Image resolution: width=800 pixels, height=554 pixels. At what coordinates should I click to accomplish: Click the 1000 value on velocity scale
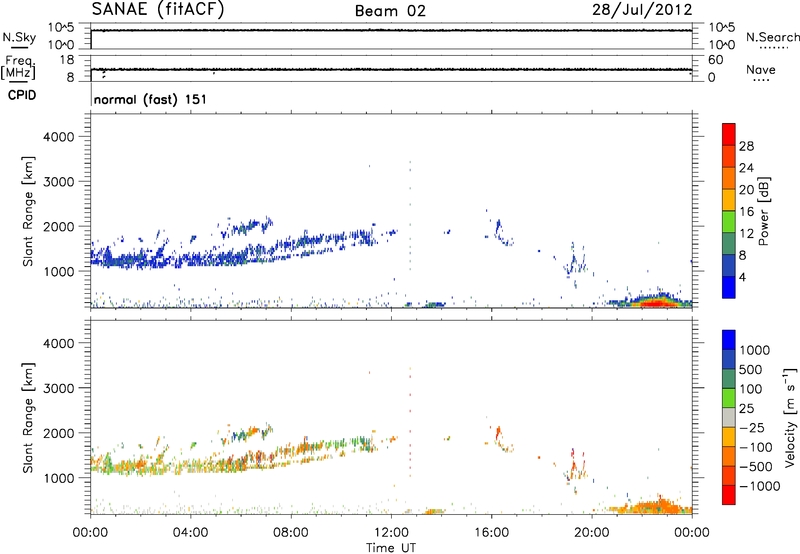click(x=755, y=350)
